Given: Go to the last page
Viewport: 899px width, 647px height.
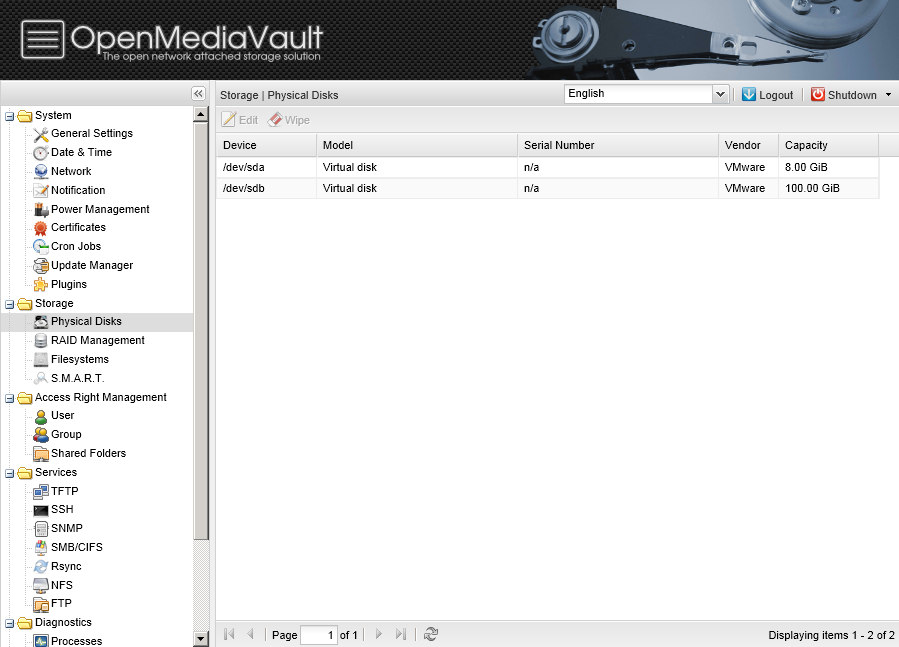Looking at the screenshot, I should click(400, 634).
